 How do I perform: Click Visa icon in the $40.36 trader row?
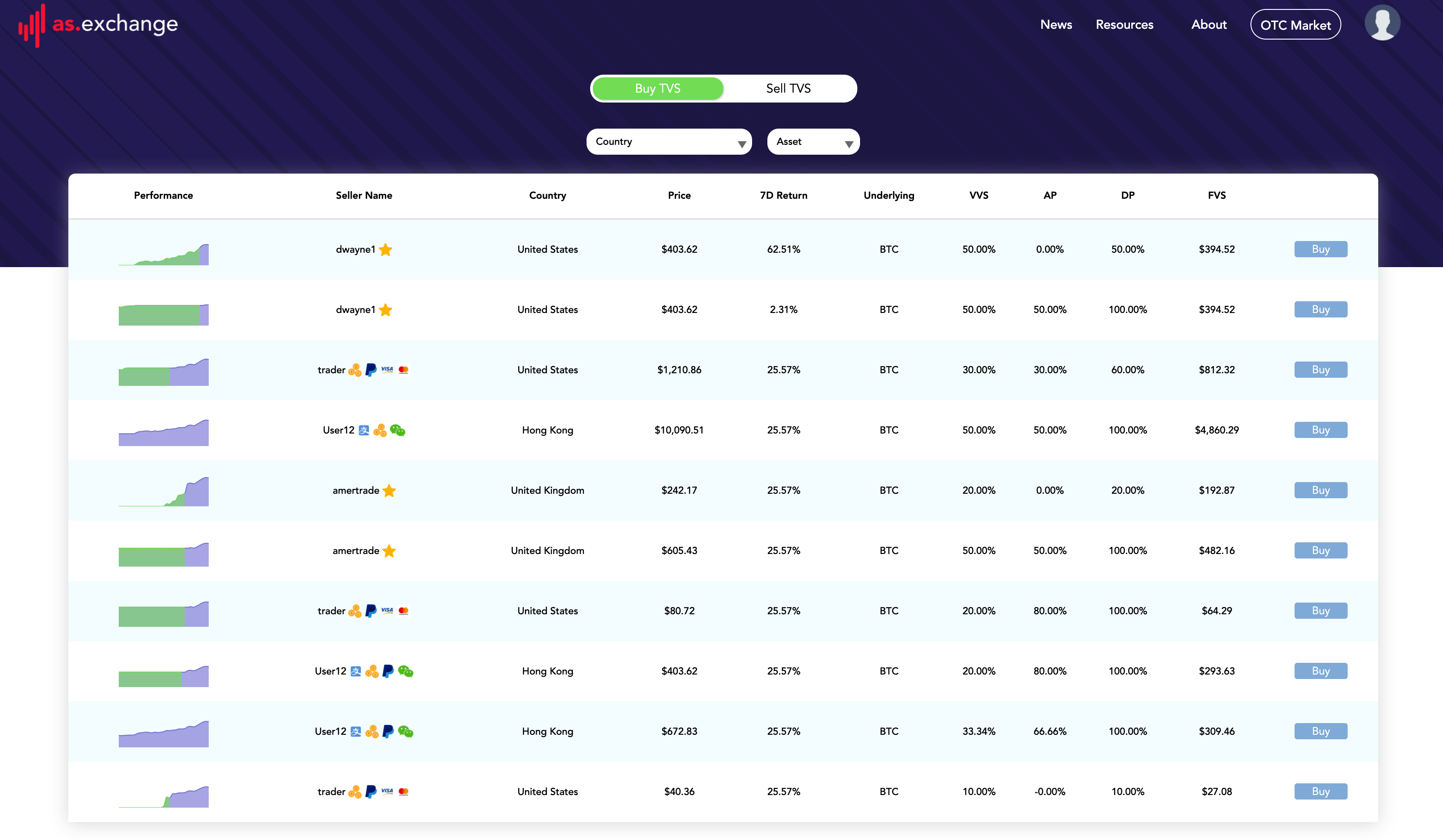387,791
